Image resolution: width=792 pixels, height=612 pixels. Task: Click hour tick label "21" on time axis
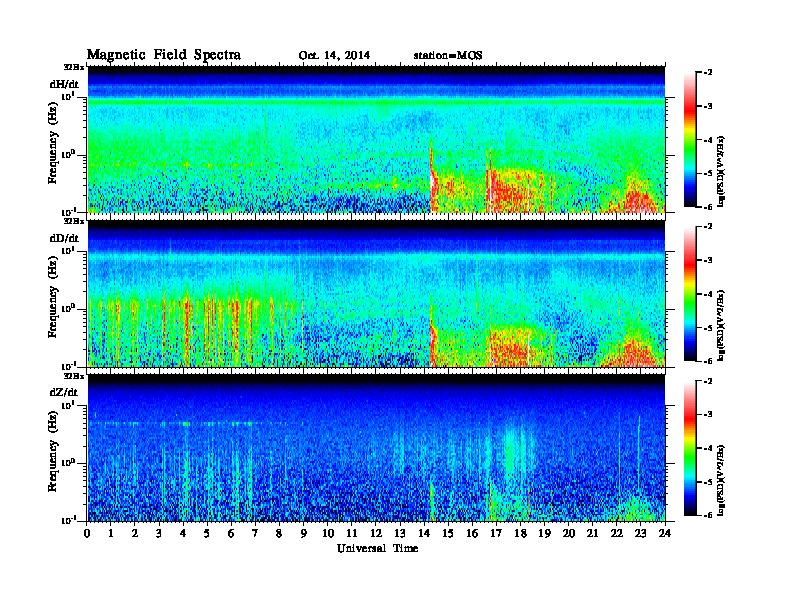[592, 534]
